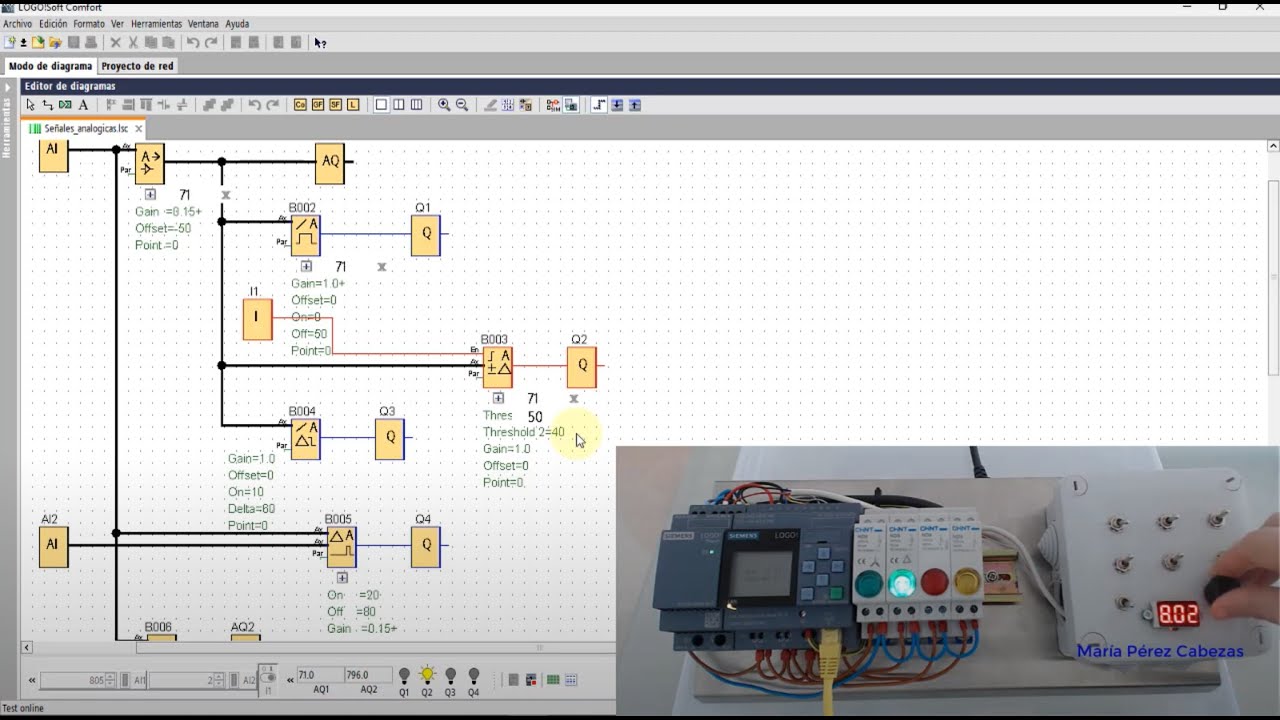
Task: Click the Delete X icon in main toolbar
Action: coord(115,42)
